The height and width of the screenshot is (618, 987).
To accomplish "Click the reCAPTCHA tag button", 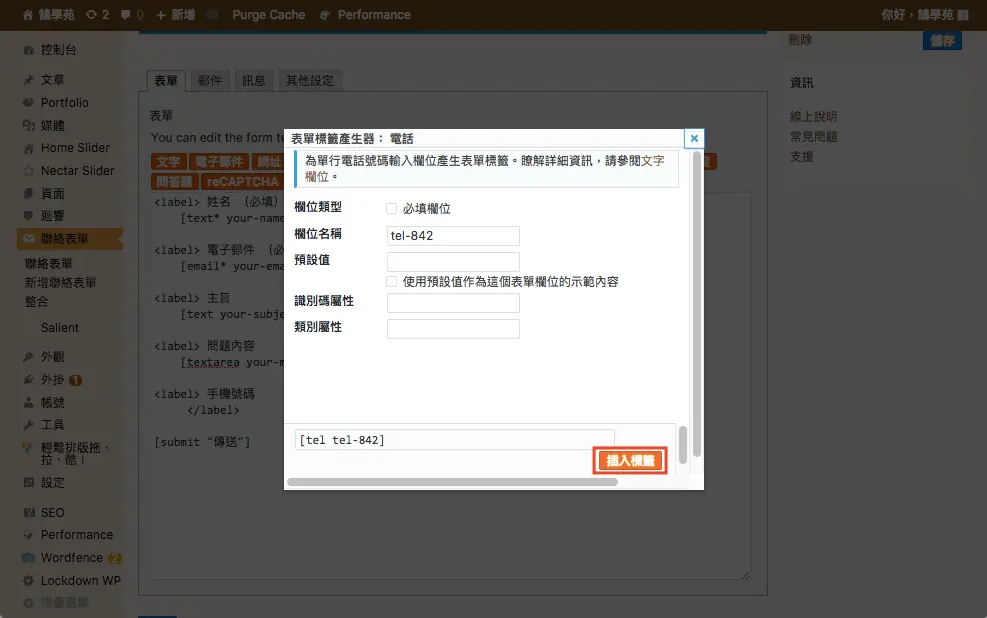I will tap(242, 182).
